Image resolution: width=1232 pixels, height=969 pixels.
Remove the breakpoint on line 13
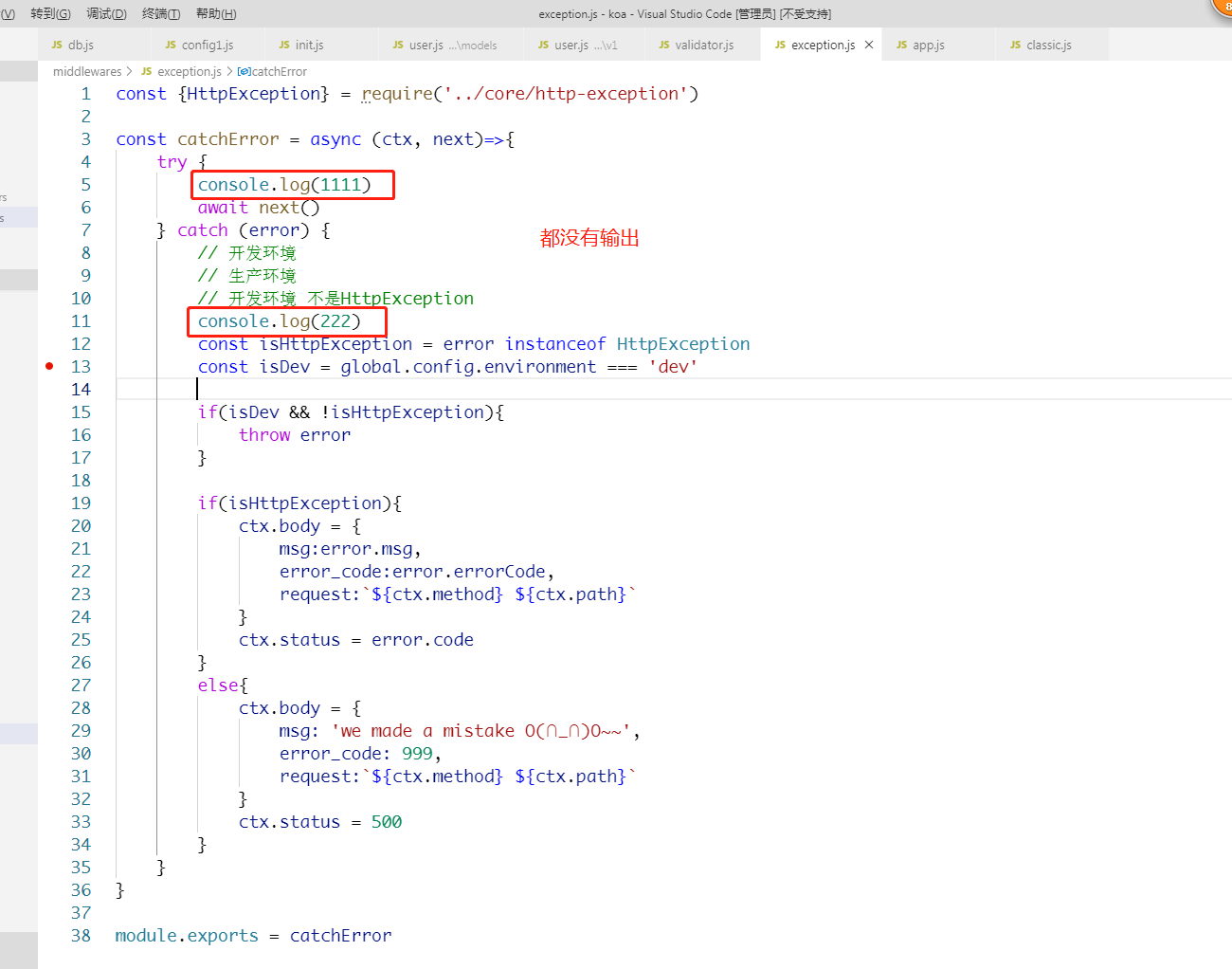click(49, 366)
